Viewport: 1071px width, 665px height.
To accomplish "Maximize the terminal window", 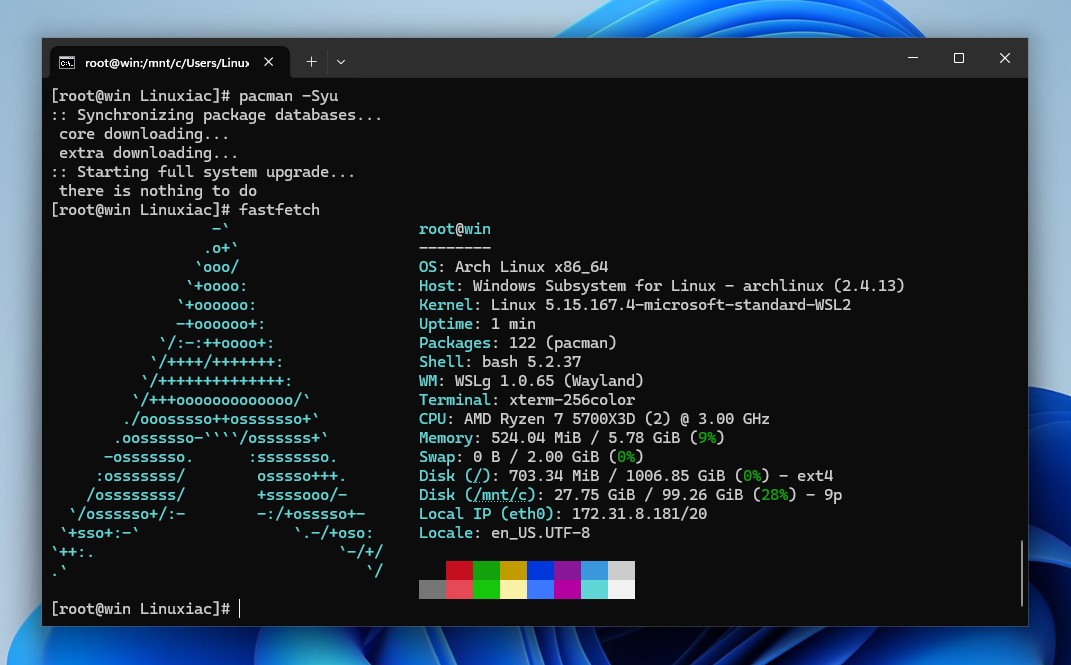I will pyautogui.click(x=959, y=58).
